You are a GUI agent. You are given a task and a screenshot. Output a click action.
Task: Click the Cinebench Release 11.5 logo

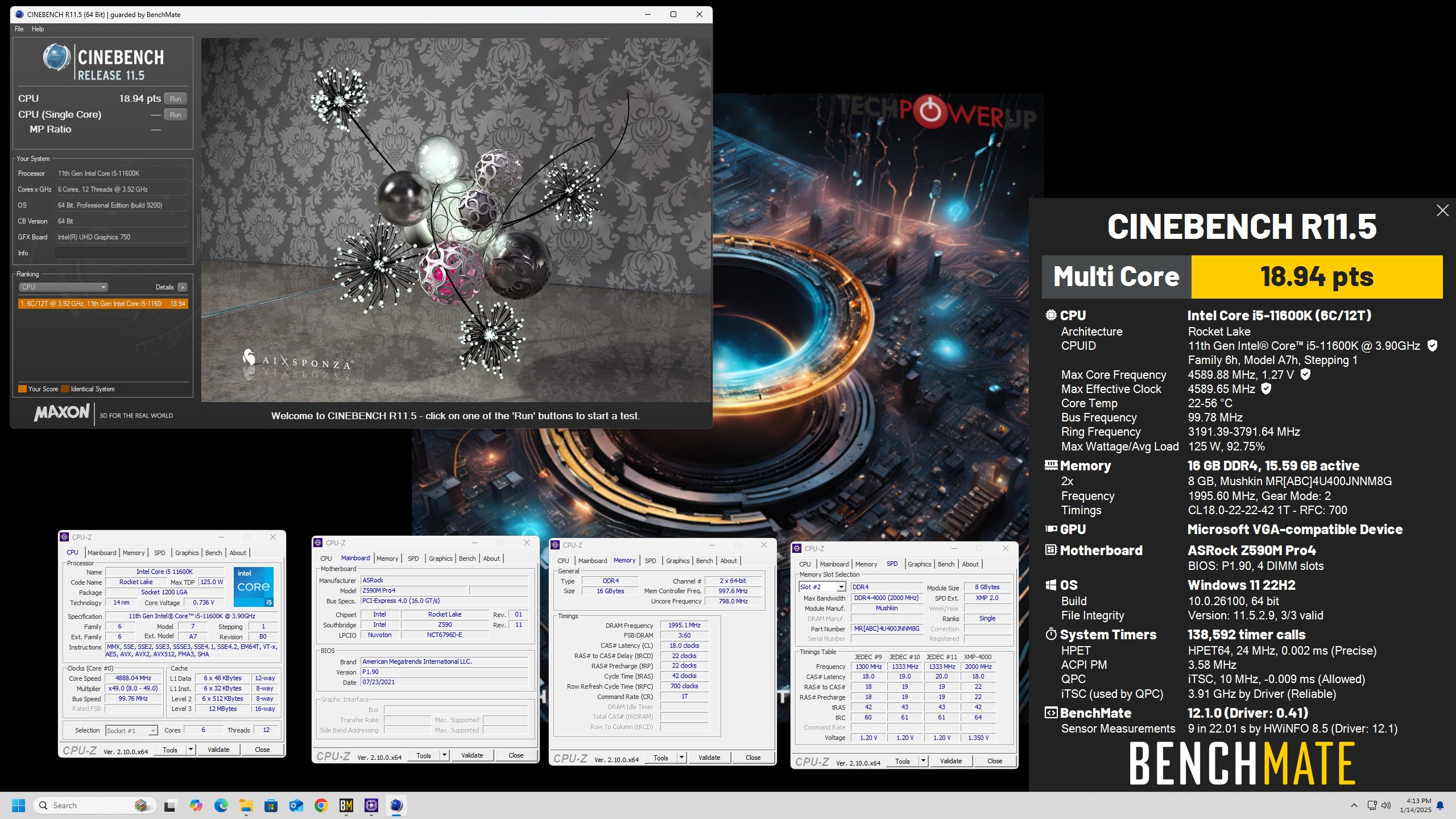(104, 61)
